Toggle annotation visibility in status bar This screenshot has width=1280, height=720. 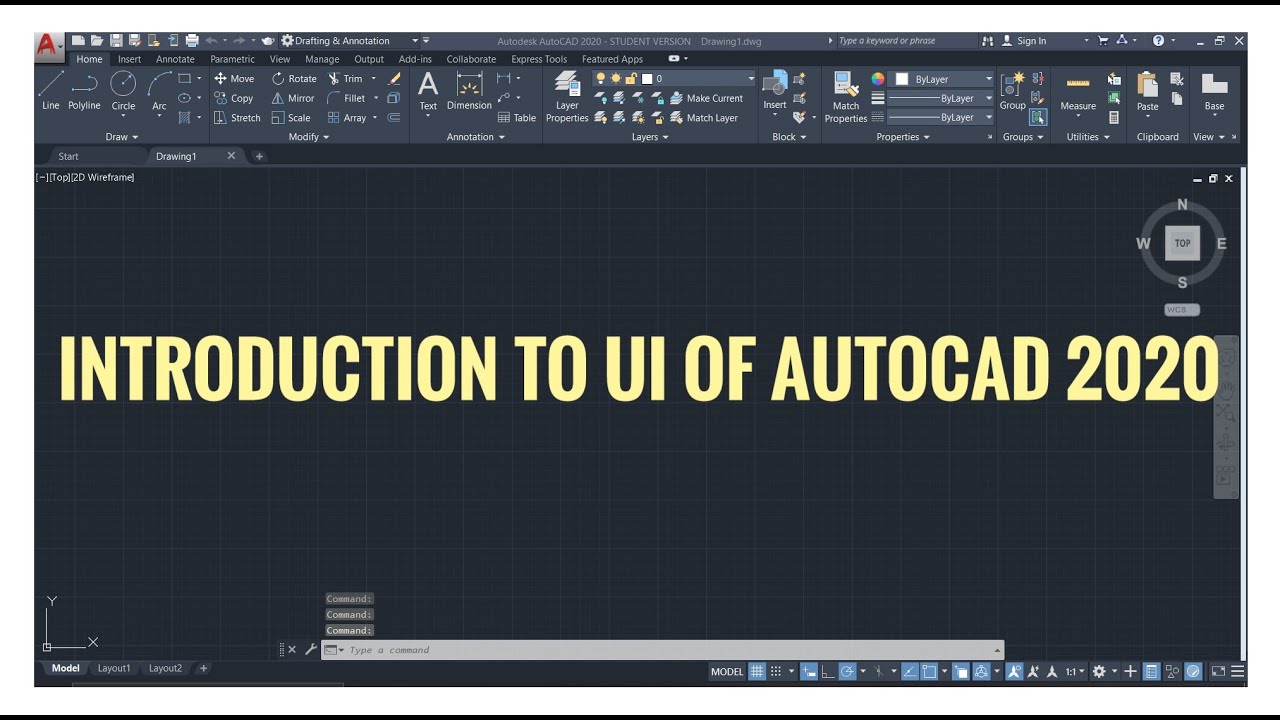[1014, 672]
